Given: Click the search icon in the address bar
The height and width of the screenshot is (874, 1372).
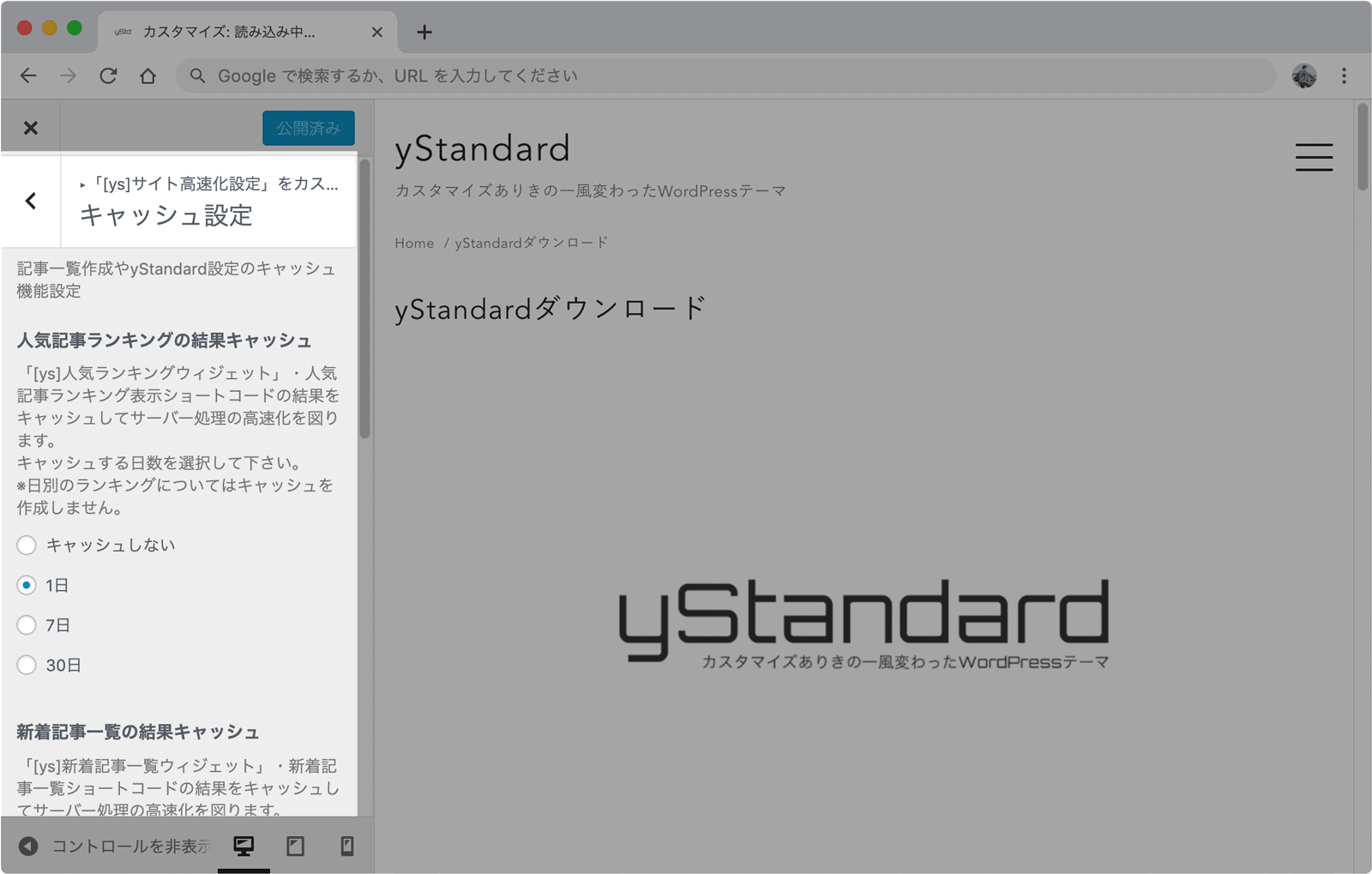Looking at the screenshot, I should (197, 75).
